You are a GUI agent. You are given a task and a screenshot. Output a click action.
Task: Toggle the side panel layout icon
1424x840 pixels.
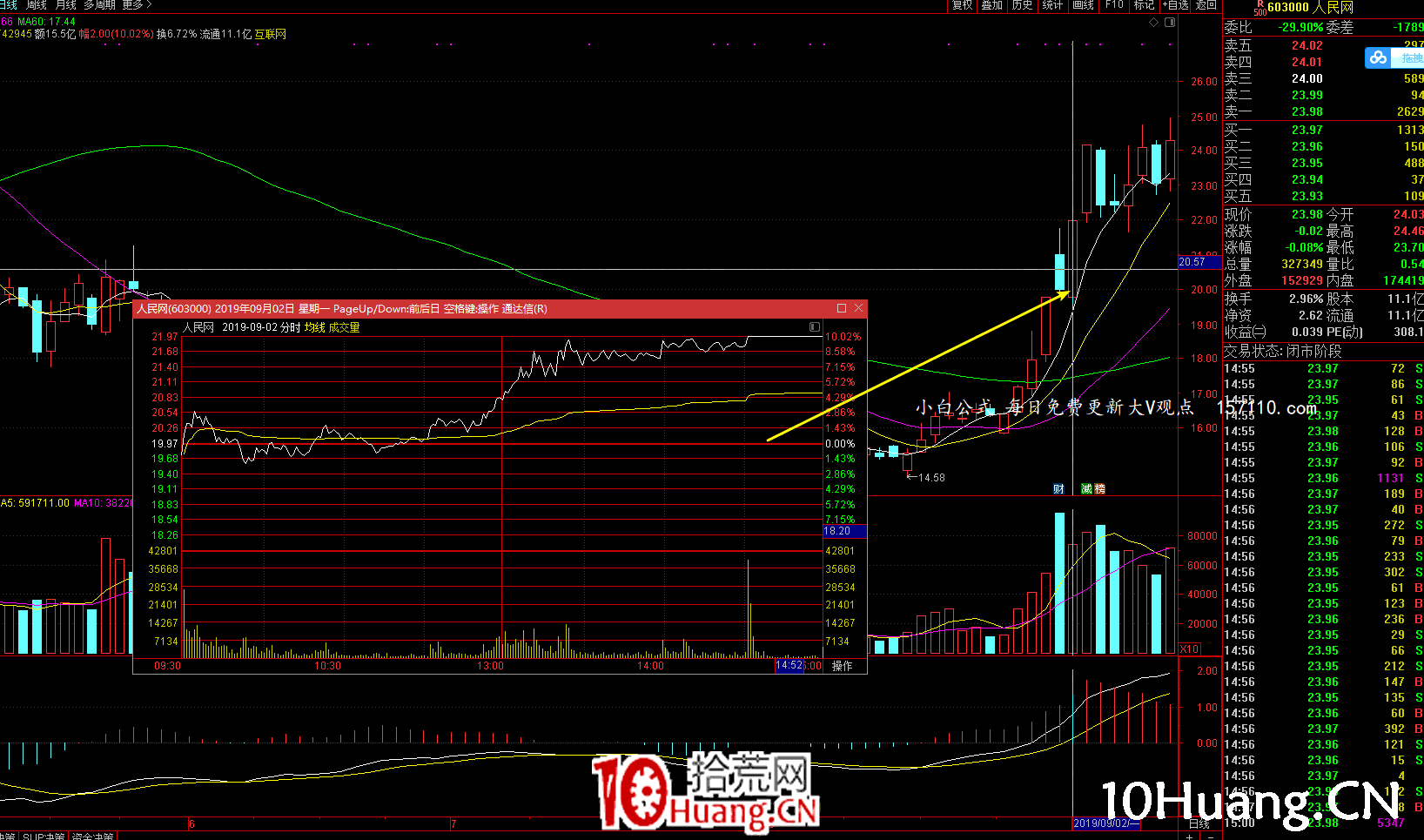pyautogui.click(x=1170, y=23)
